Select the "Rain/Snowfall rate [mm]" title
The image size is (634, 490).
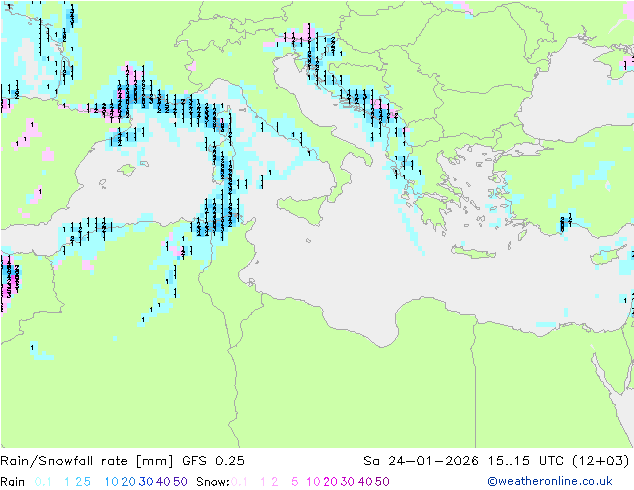[87, 461]
